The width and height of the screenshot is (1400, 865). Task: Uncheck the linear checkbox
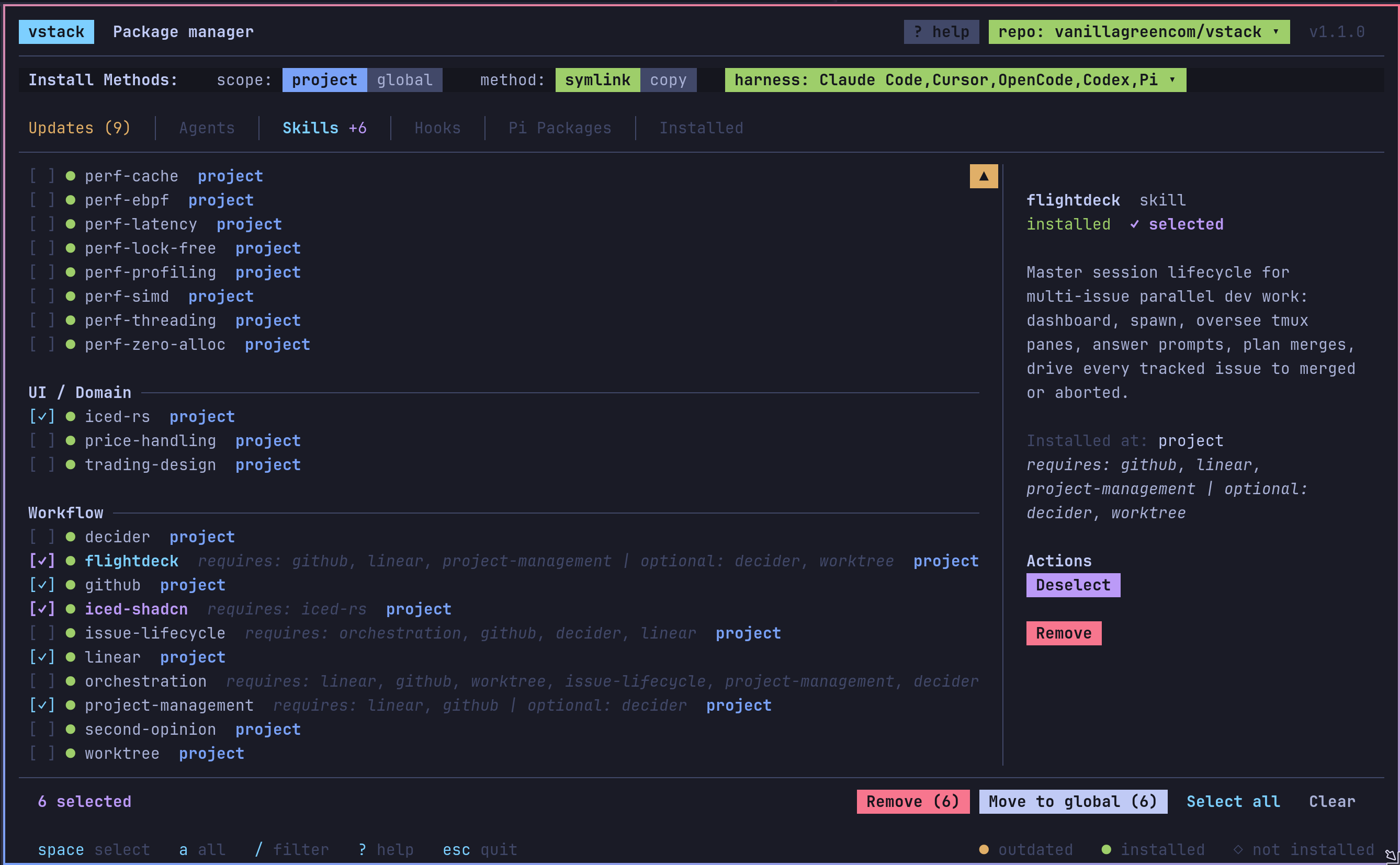coord(42,657)
